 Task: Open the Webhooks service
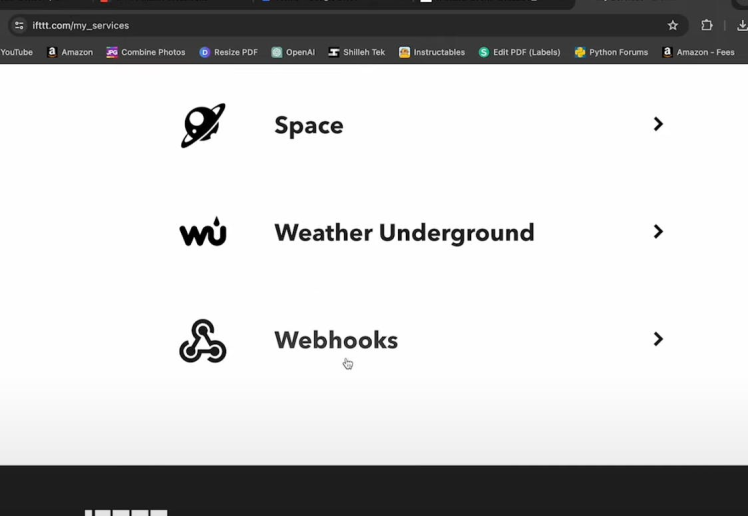[x=336, y=340]
